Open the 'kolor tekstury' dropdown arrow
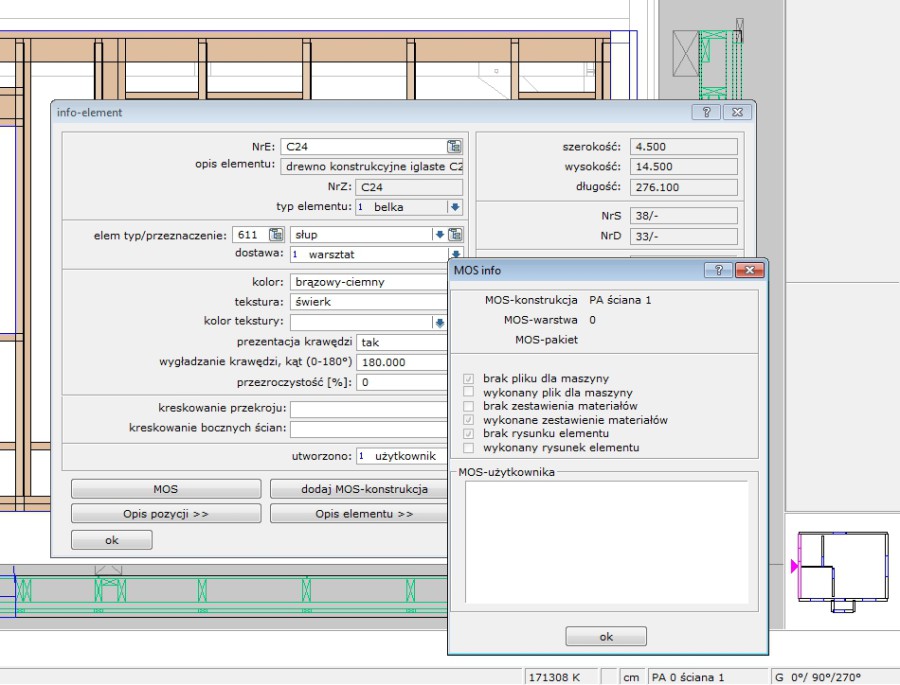Viewport: 900px width, 685px height. pyautogui.click(x=438, y=322)
